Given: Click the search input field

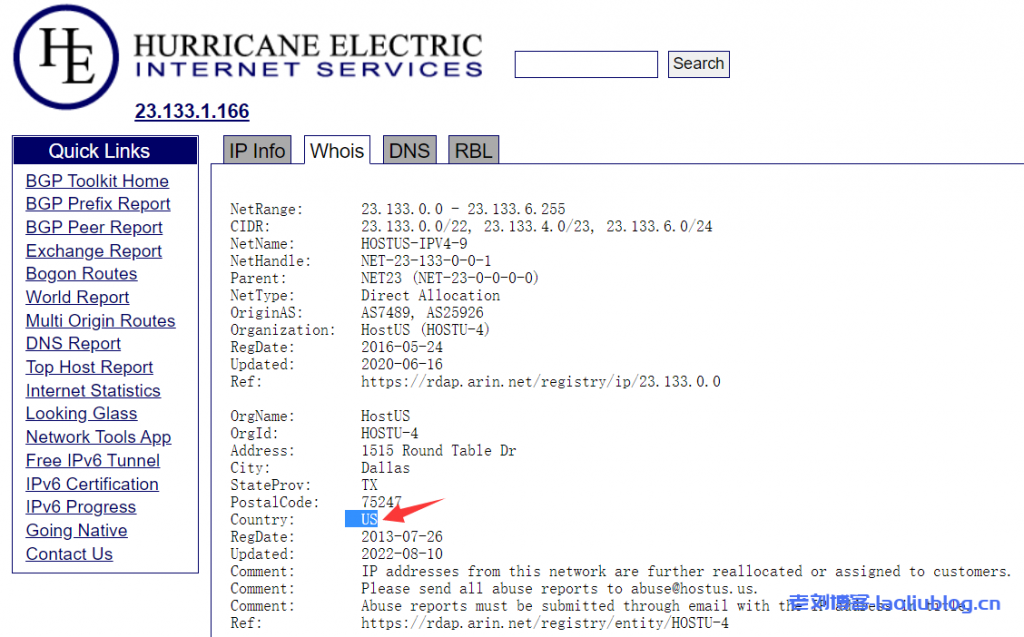Looking at the screenshot, I should pos(585,64).
